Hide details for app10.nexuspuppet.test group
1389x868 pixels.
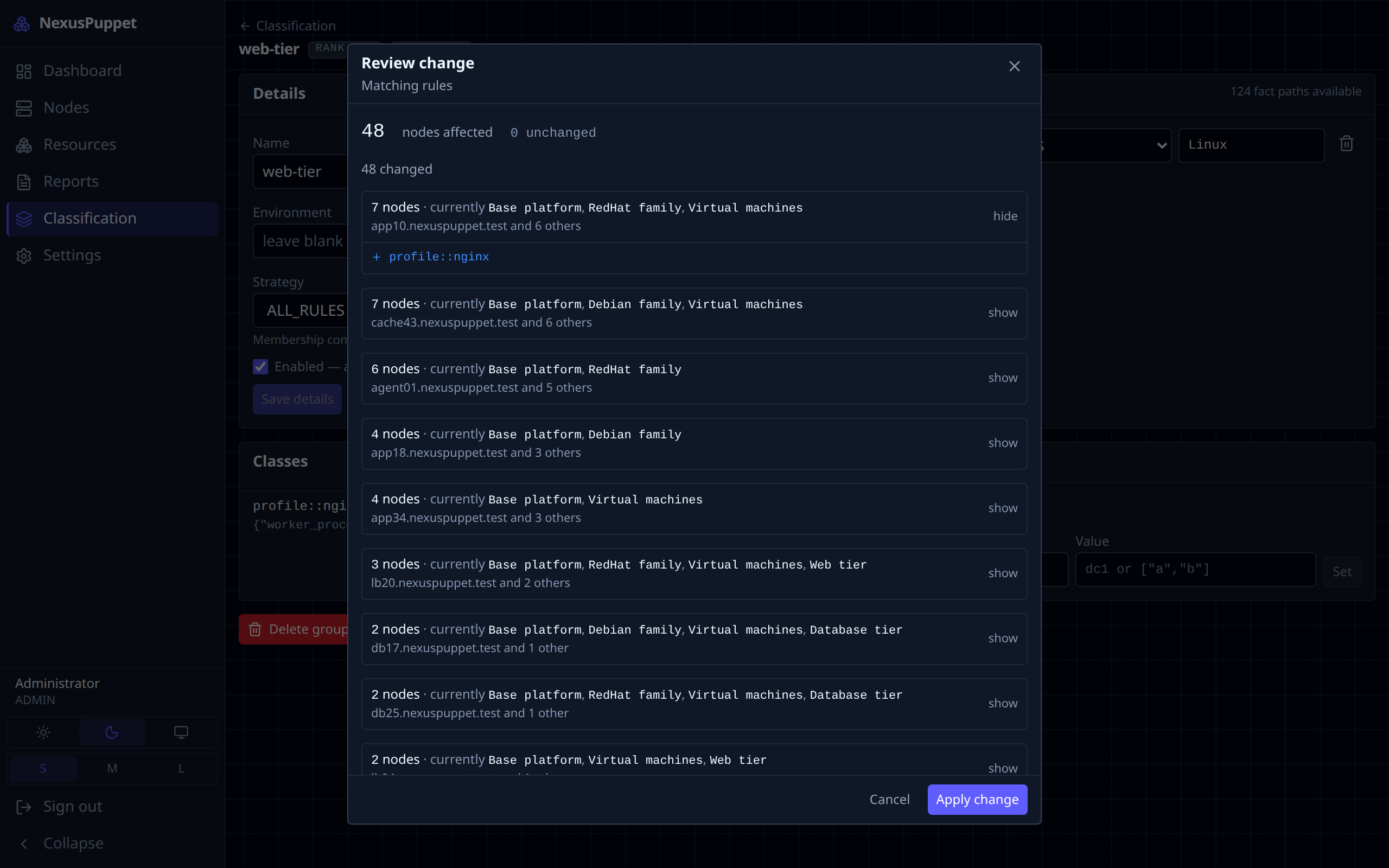click(x=1005, y=216)
